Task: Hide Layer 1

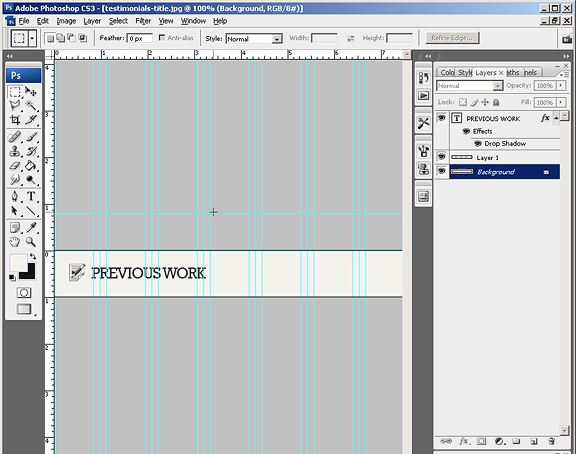Action: coord(442,157)
